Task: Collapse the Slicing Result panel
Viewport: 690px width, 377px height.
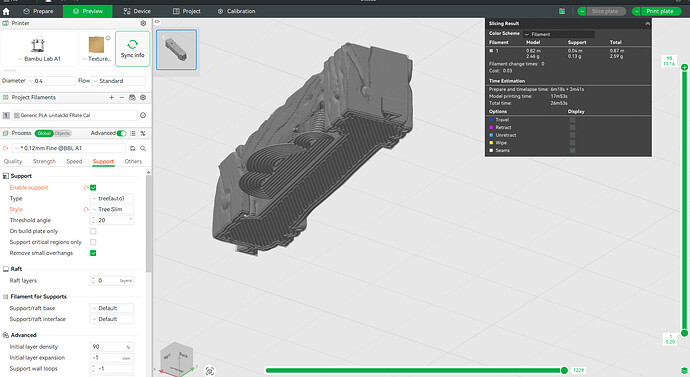Action: [x=647, y=23]
